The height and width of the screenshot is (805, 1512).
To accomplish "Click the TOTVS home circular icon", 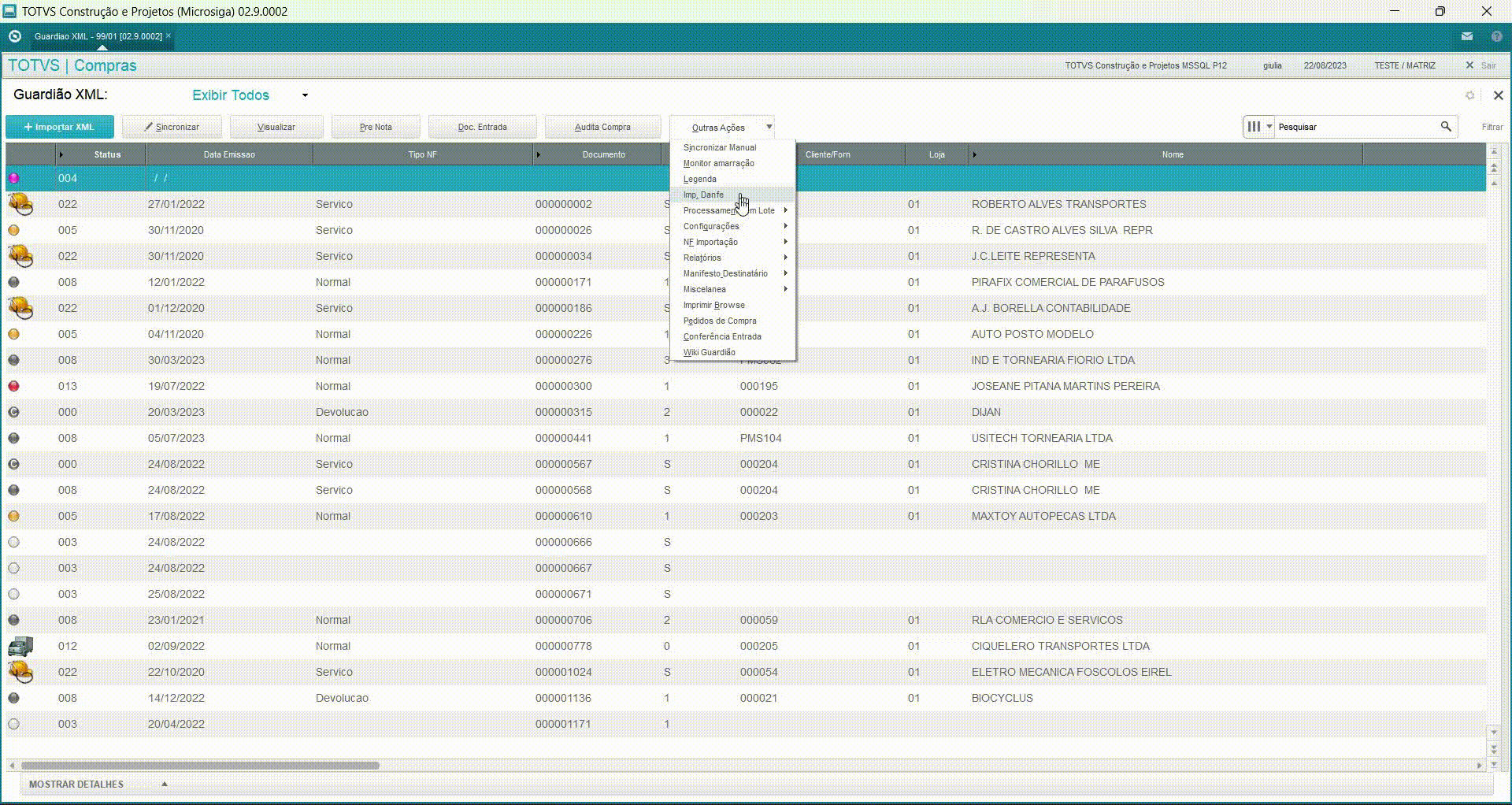I will 14,36.
